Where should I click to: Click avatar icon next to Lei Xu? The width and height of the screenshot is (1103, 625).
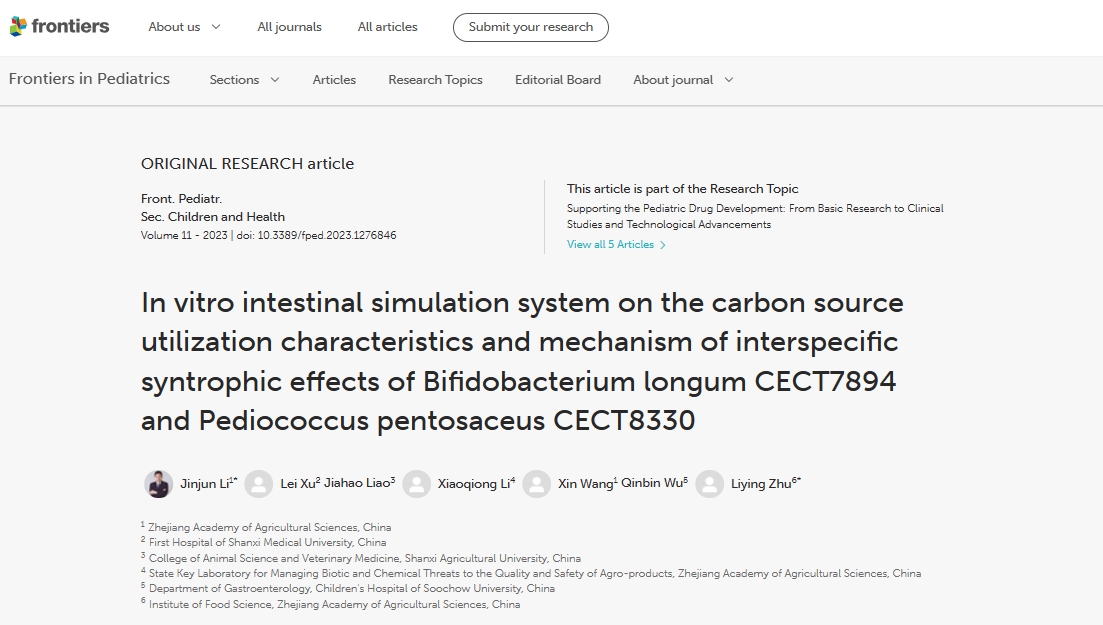pos(258,484)
